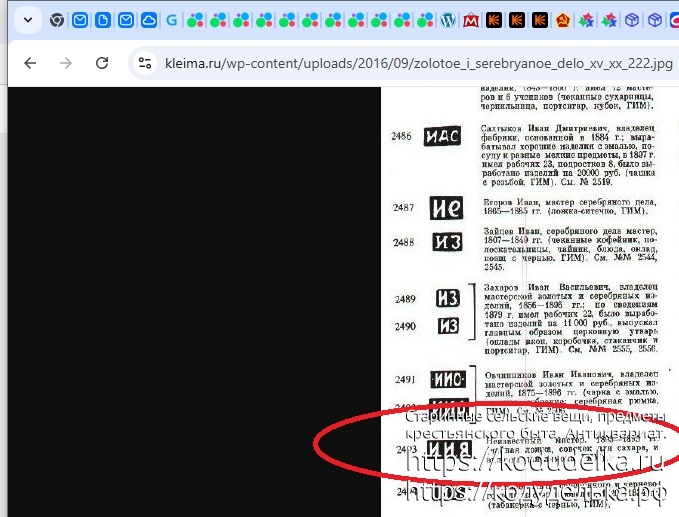Image resolution: width=679 pixels, height=517 pixels.
Task: Reload the current page
Action: tap(102, 63)
